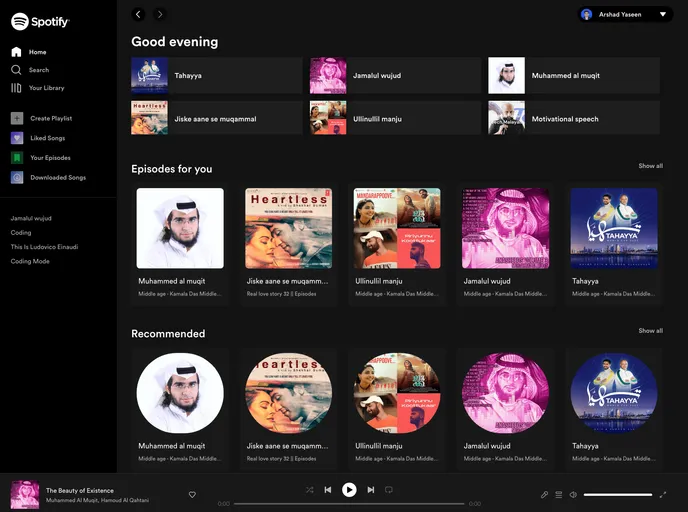688x512 pixels.
Task: Select Your Library in the sidebar
Action: [x=47, y=88]
